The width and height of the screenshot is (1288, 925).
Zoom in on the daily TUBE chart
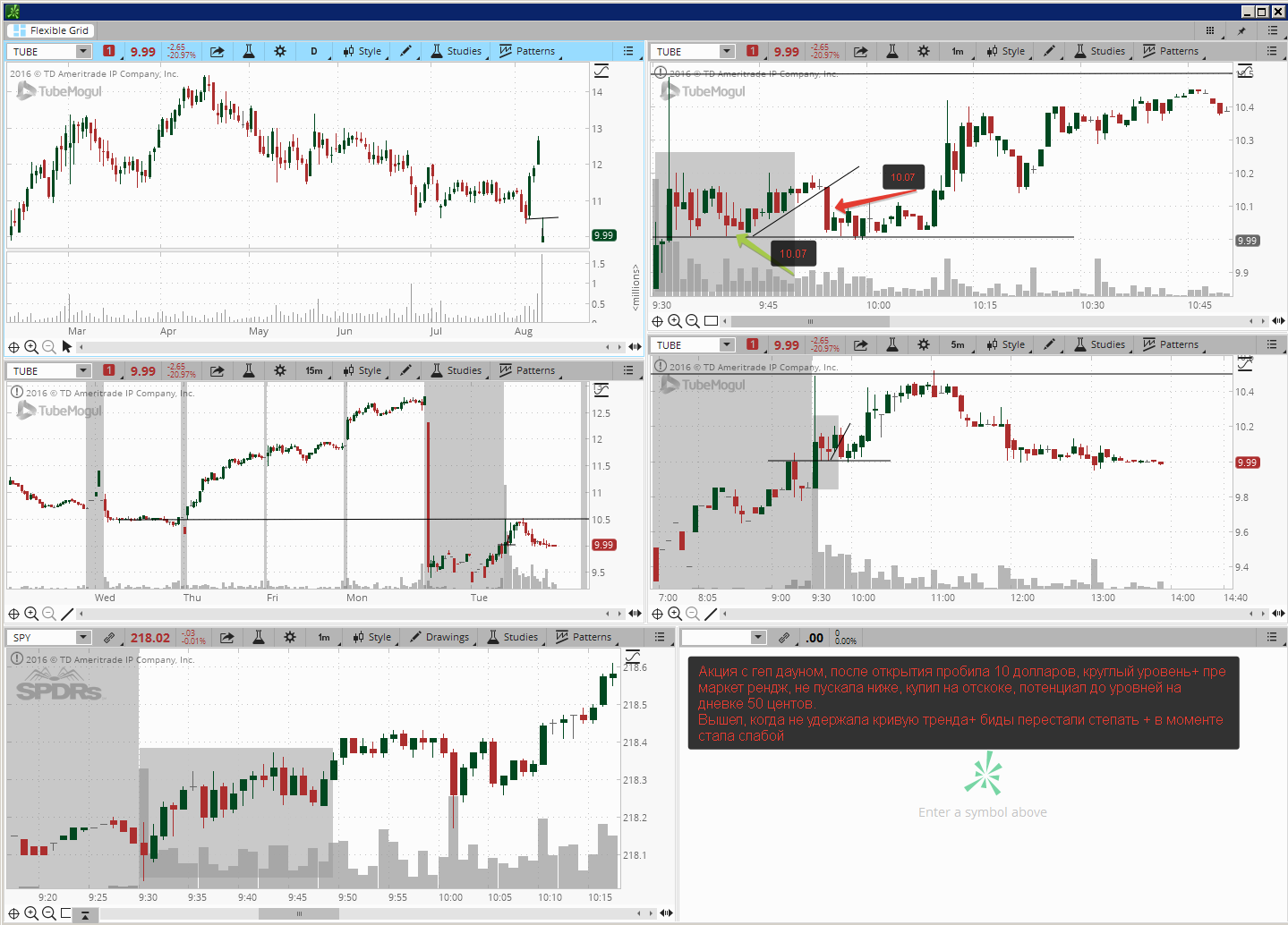pyautogui.click(x=31, y=347)
